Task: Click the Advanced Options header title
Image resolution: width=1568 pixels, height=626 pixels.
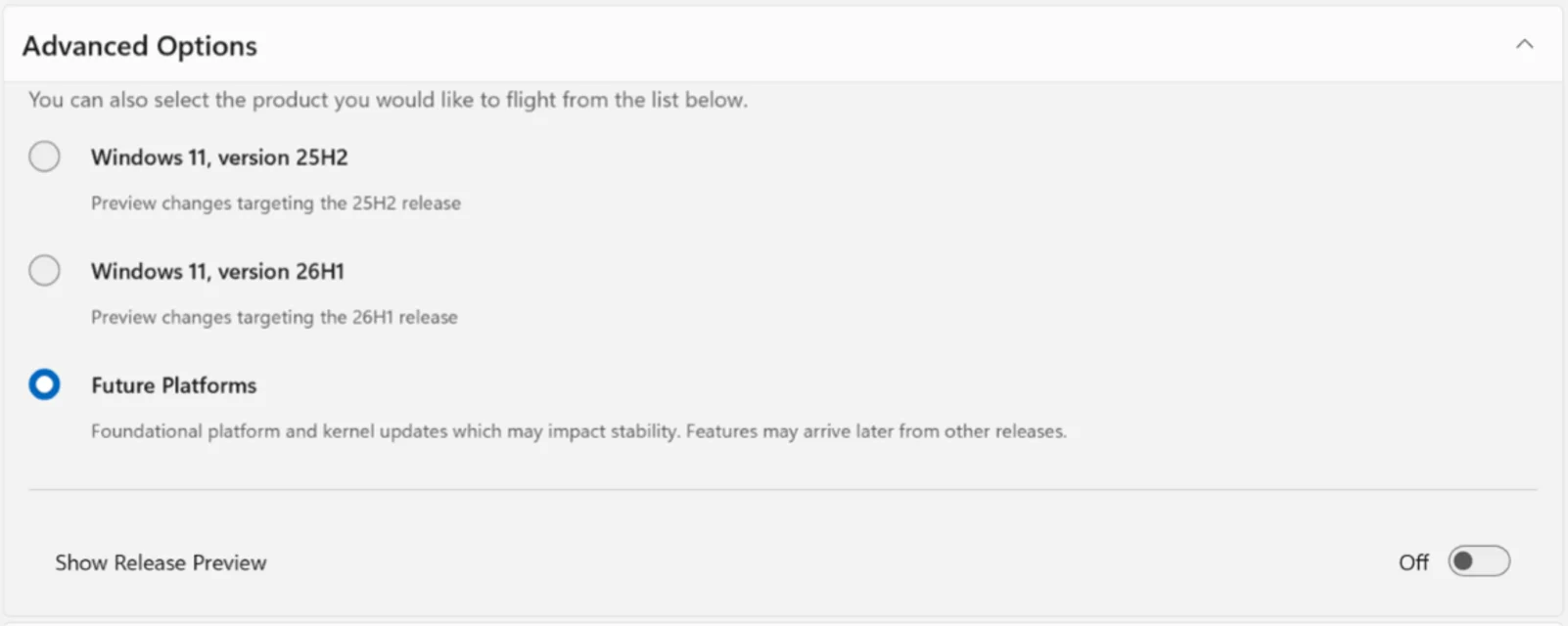Action: 140,46
